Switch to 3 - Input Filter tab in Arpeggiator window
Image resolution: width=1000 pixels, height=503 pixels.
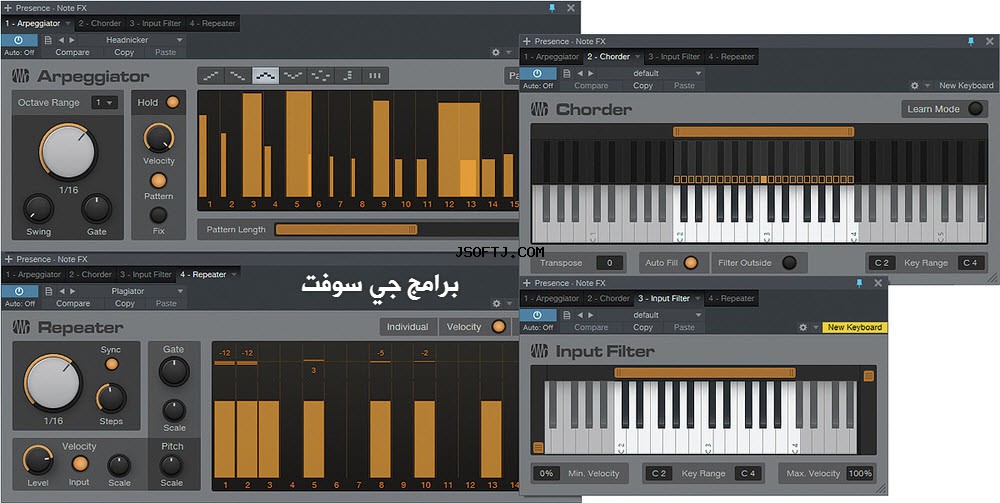[155, 24]
